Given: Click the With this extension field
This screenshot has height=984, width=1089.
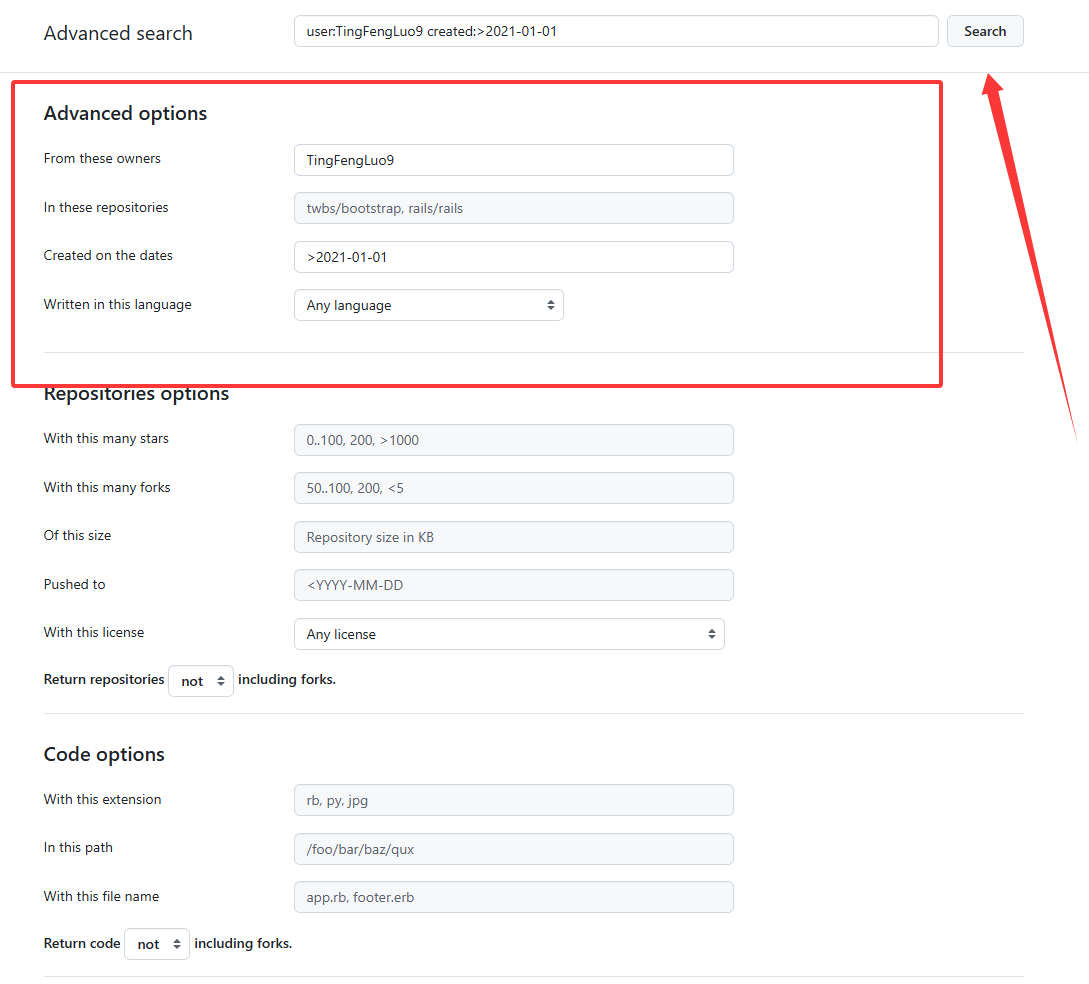Looking at the screenshot, I should point(513,800).
